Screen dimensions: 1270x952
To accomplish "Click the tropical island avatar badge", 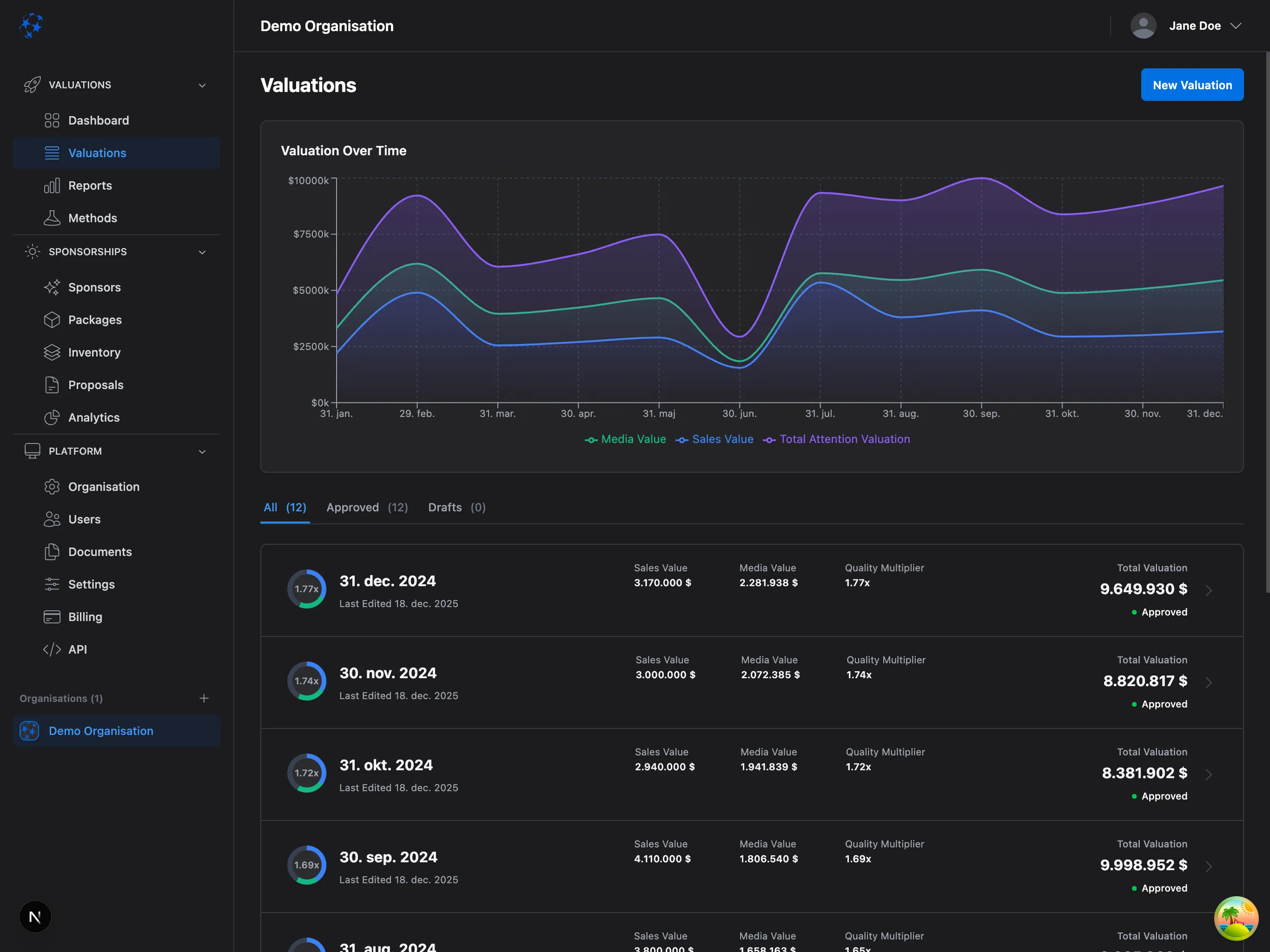I will coord(1236,918).
